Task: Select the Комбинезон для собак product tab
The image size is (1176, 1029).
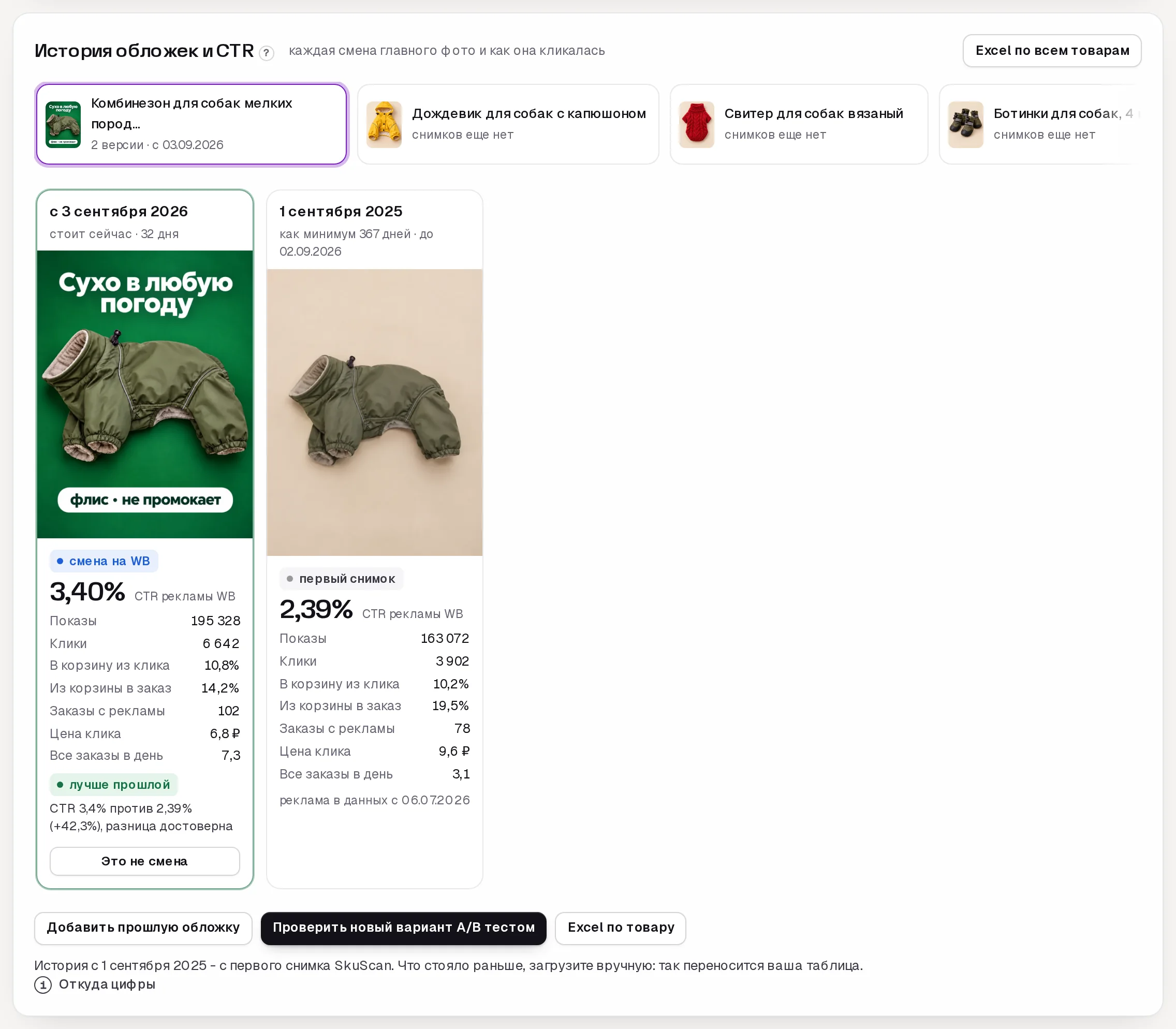Action: coord(192,125)
